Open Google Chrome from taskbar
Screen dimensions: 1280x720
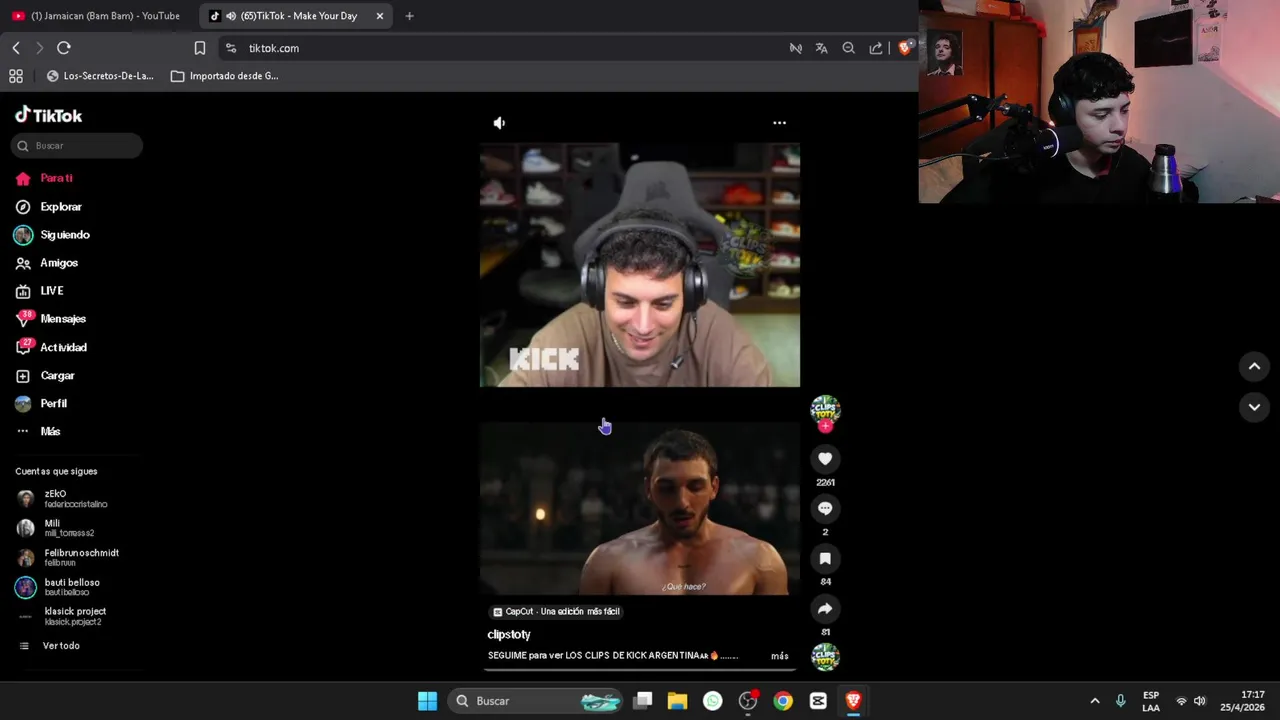pos(783,701)
